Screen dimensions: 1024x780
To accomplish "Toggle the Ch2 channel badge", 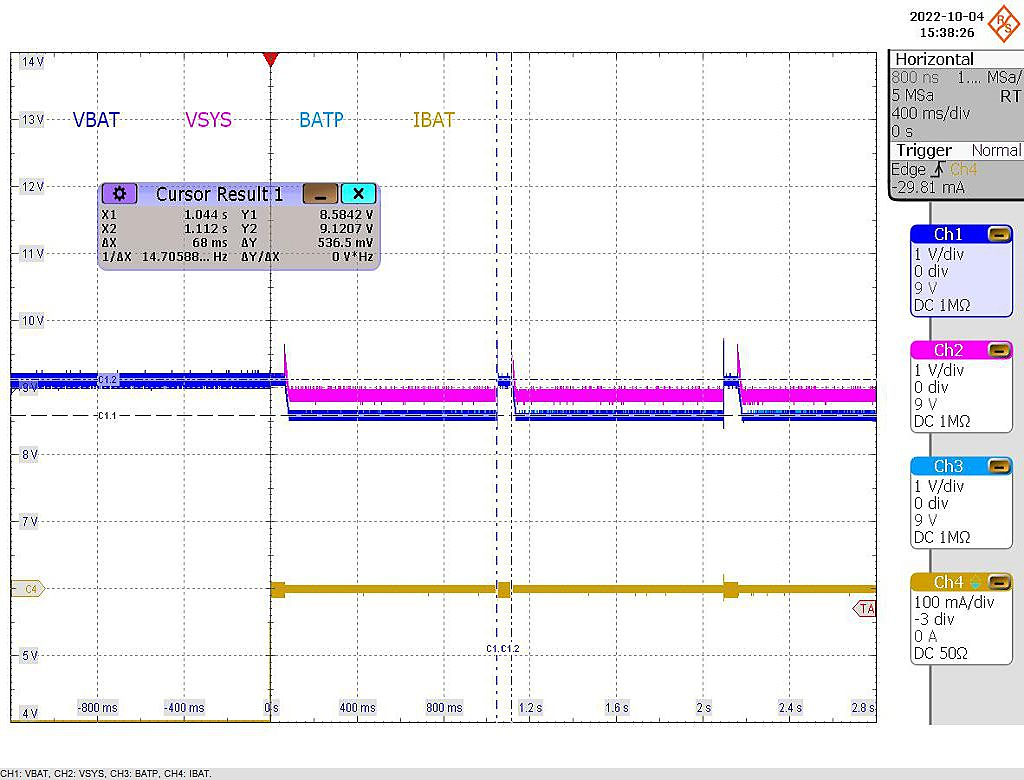I will 948,349.
